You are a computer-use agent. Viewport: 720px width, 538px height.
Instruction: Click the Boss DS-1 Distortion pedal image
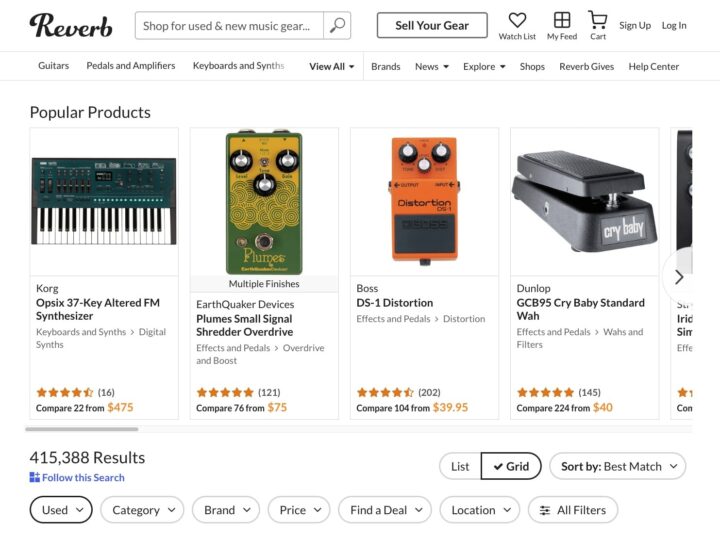[424, 200]
